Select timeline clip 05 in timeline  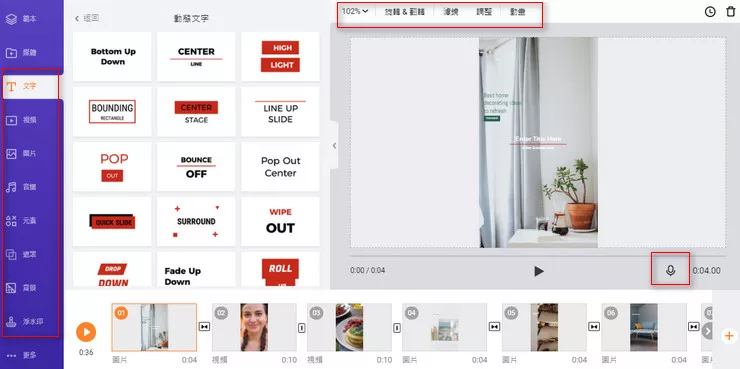point(544,327)
